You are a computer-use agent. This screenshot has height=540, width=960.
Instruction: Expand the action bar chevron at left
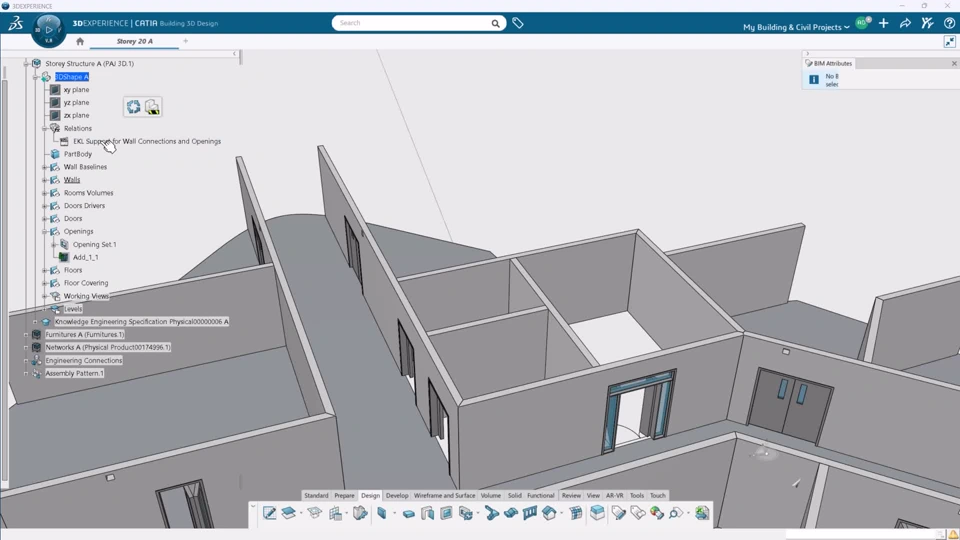253,507
